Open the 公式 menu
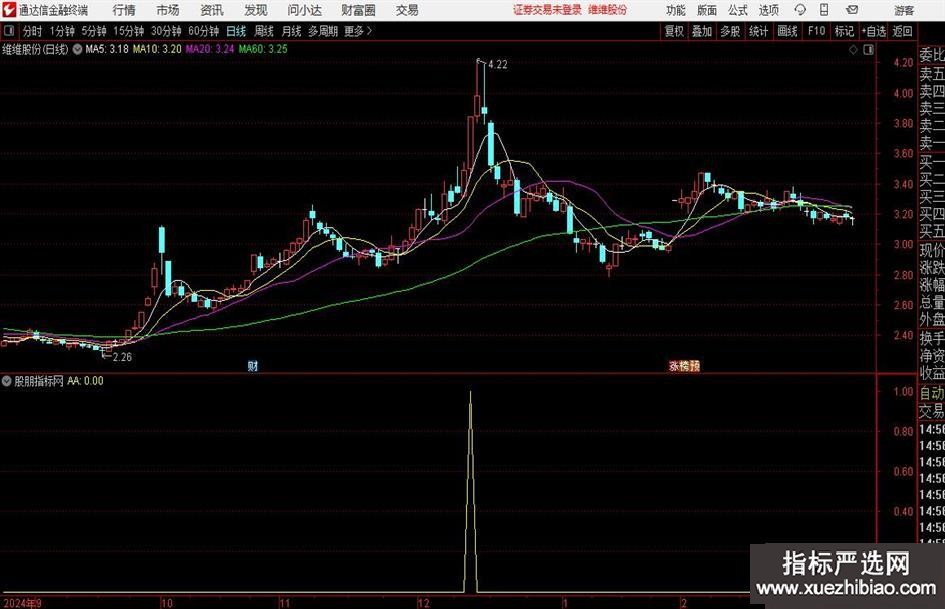Screen dimensions: 945x609 click(x=738, y=10)
